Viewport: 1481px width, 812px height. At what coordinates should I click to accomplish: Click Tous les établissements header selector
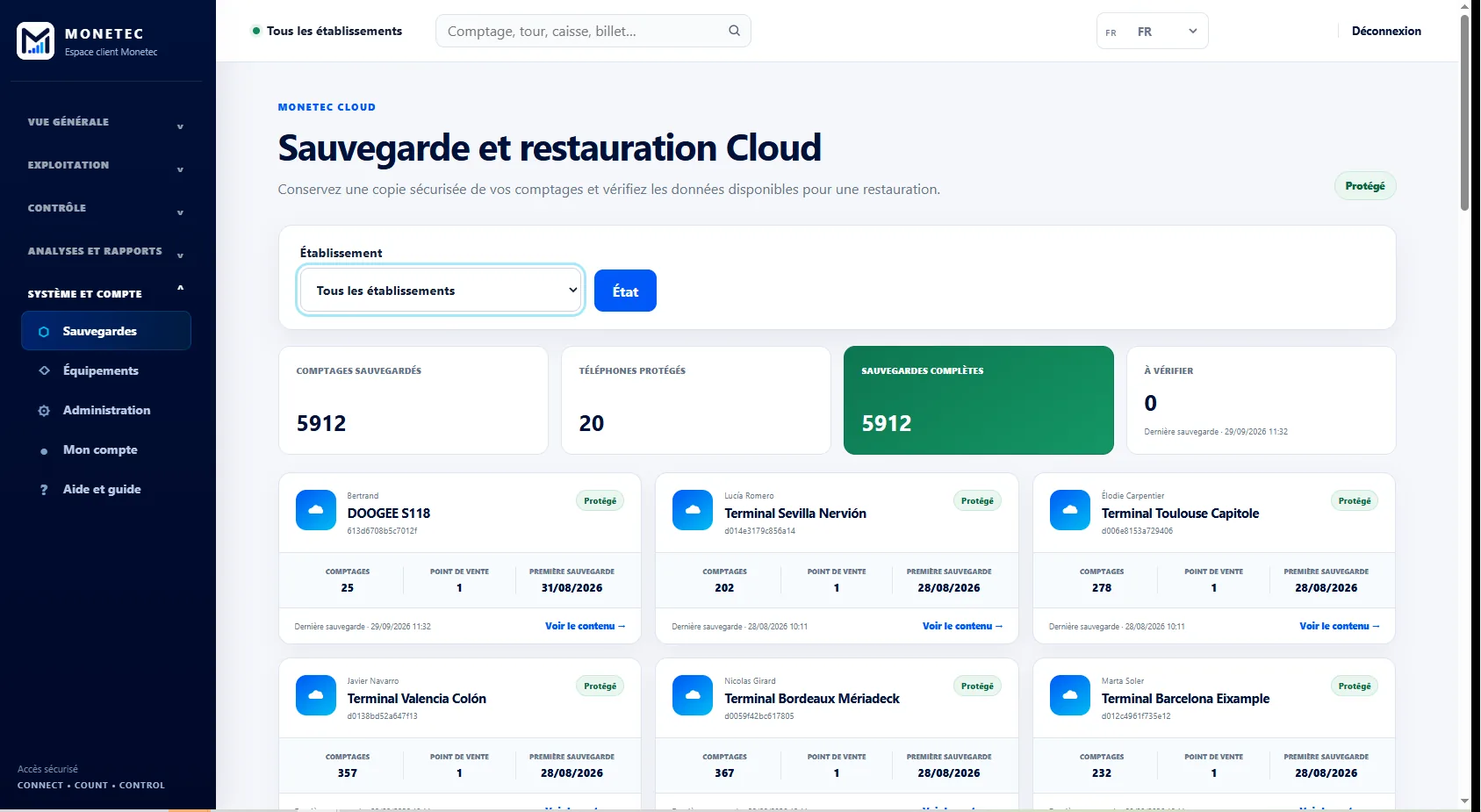(x=327, y=31)
